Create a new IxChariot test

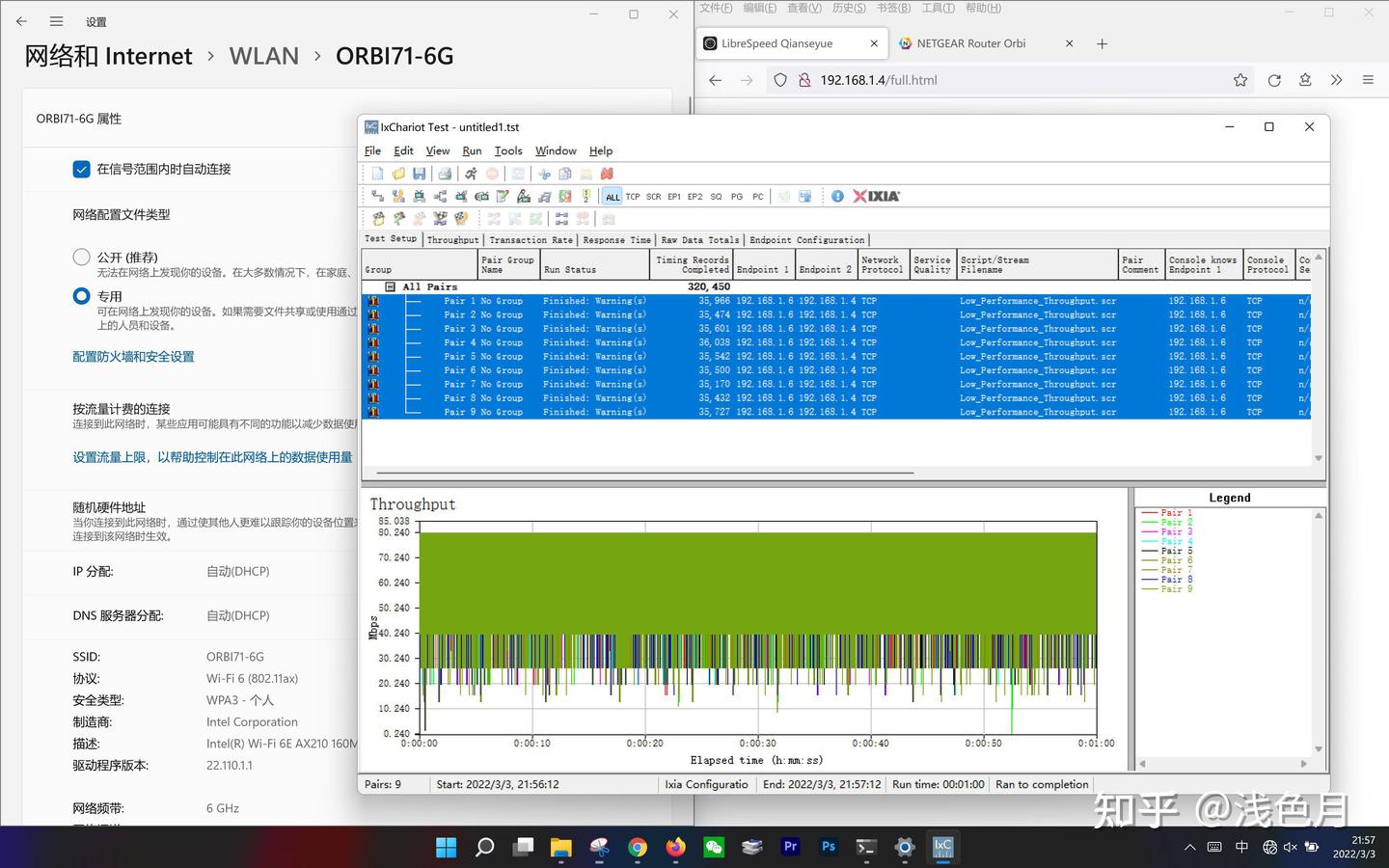click(x=376, y=174)
